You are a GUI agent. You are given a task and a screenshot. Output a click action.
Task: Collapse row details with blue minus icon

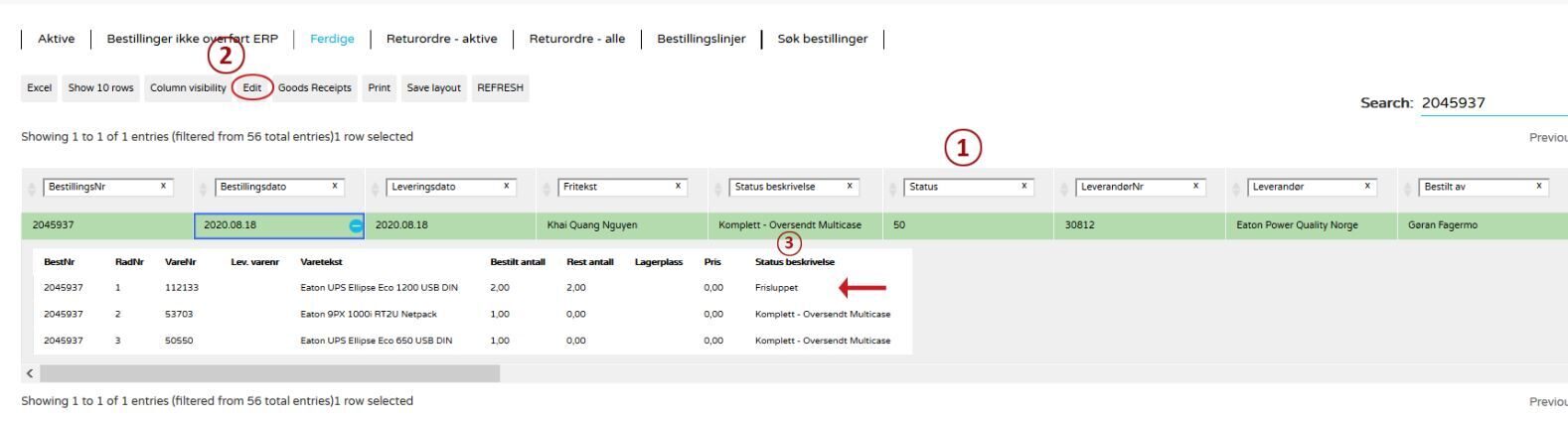(357, 225)
